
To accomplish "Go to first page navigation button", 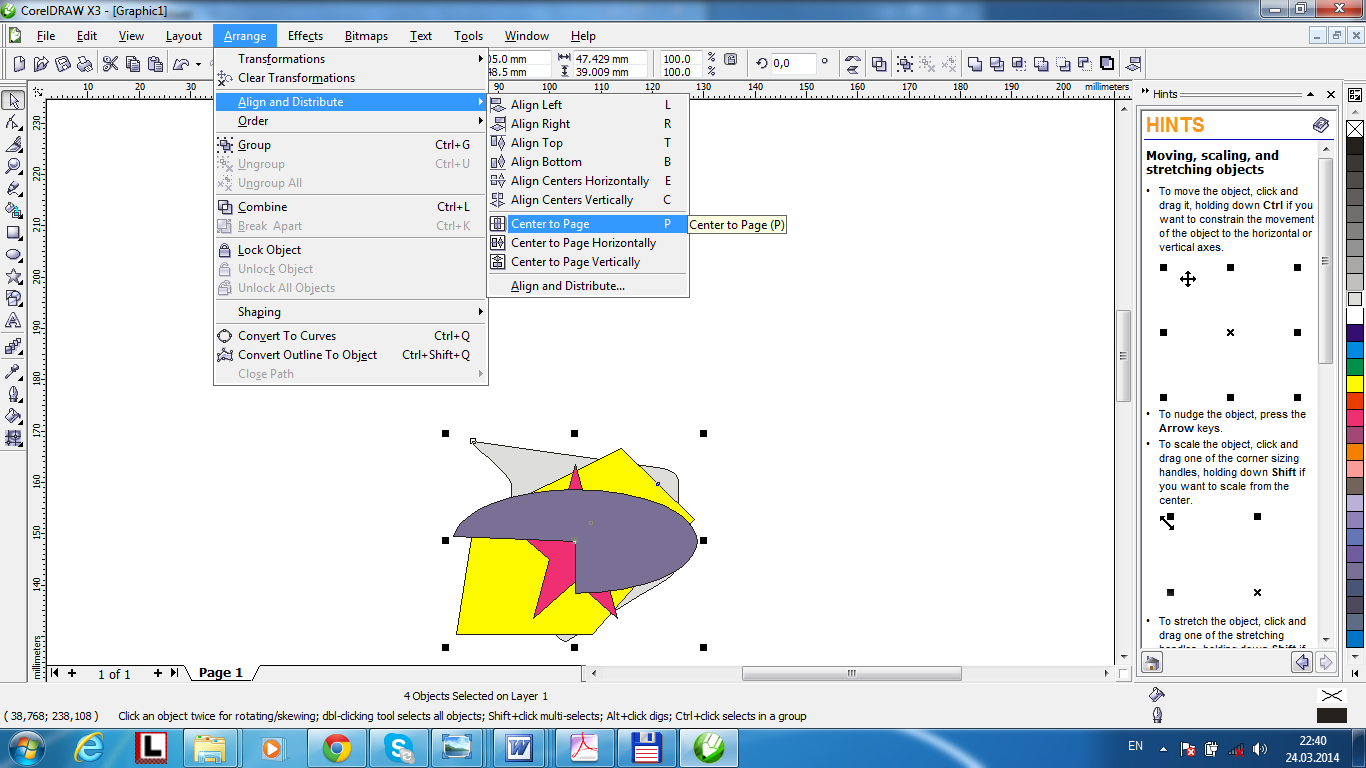I will 55,673.
